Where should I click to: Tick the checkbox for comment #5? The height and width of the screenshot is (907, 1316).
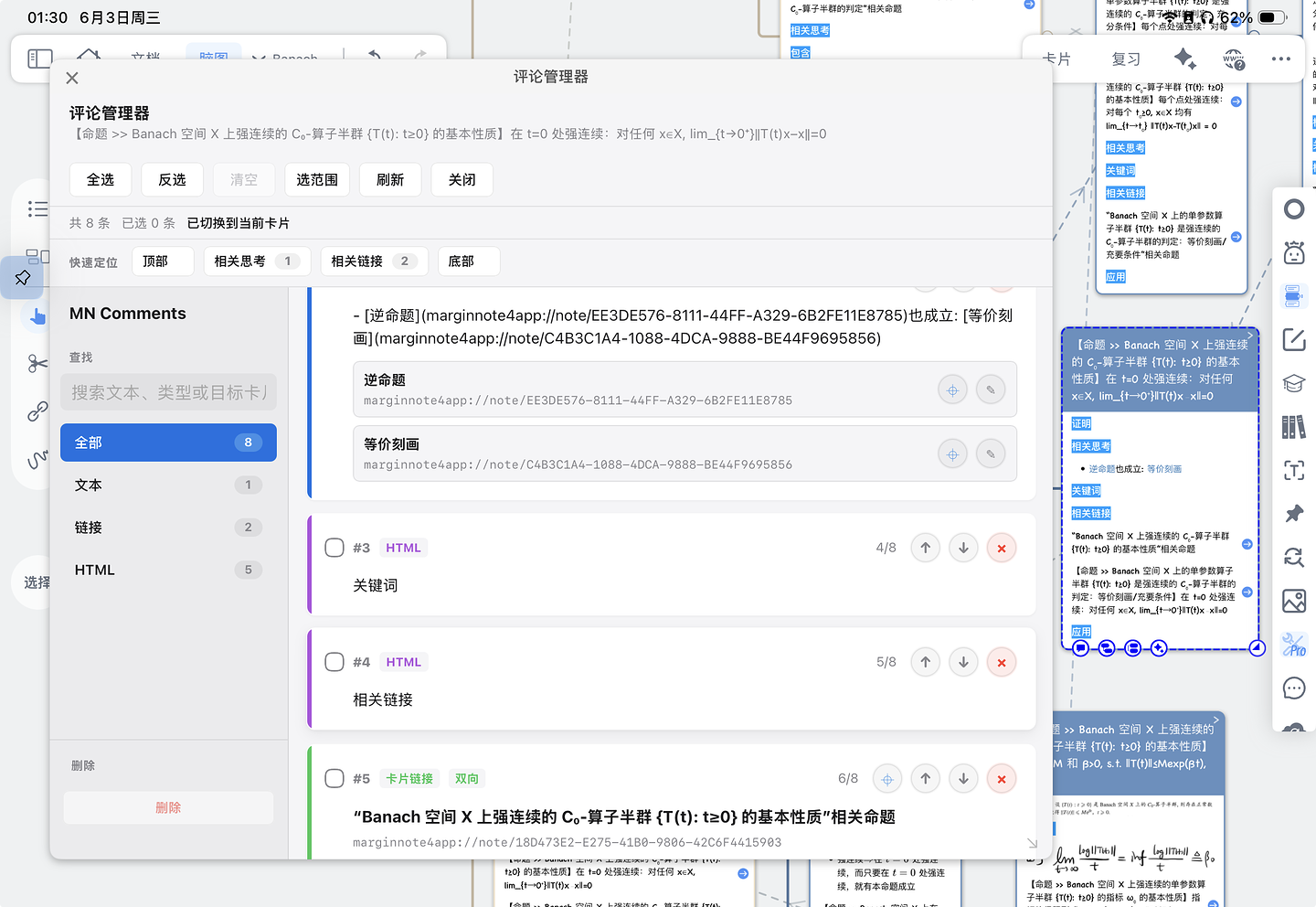(x=334, y=779)
